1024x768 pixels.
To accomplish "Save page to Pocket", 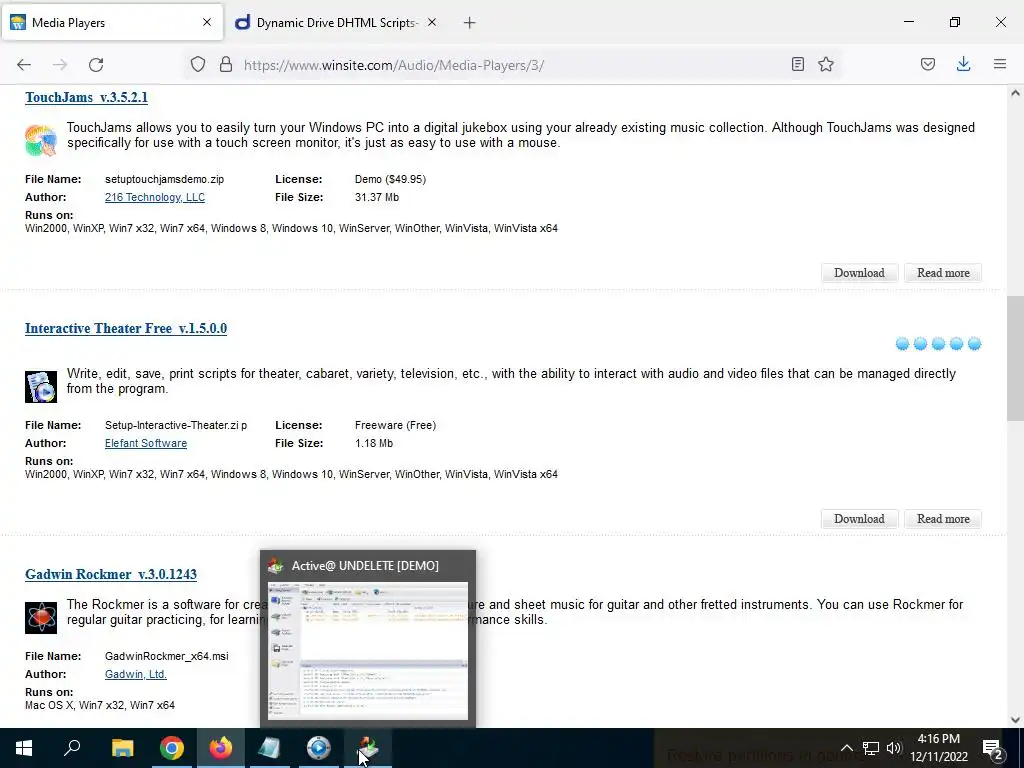I will 928,64.
